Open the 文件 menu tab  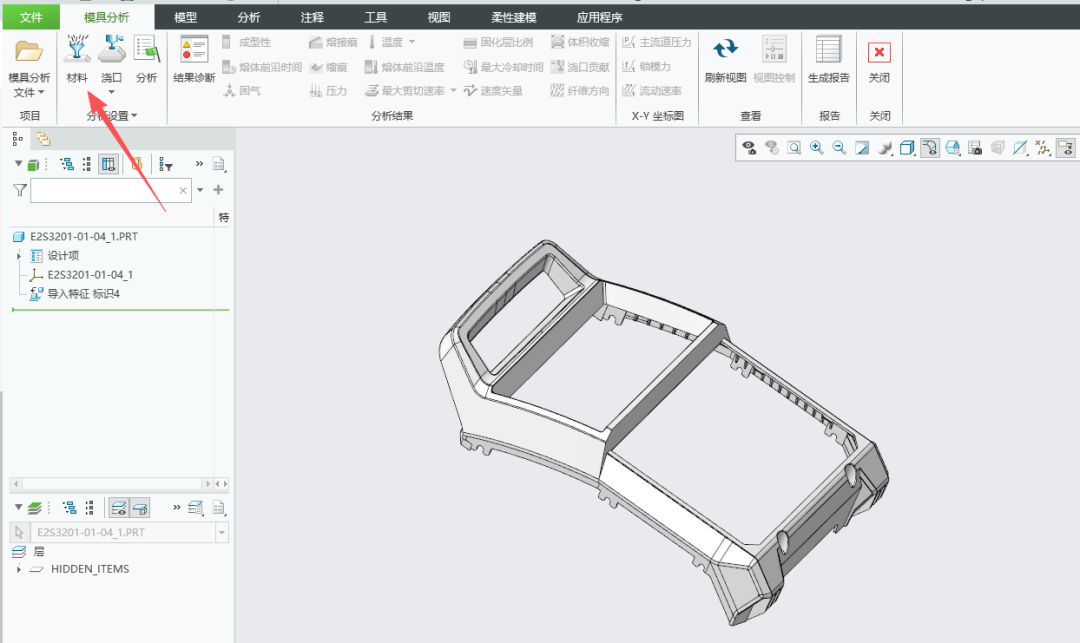click(31, 17)
